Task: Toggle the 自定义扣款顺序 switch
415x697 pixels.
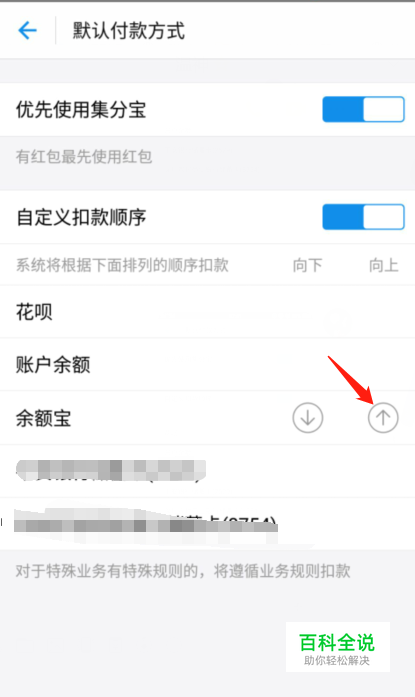Action: coord(363,217)
